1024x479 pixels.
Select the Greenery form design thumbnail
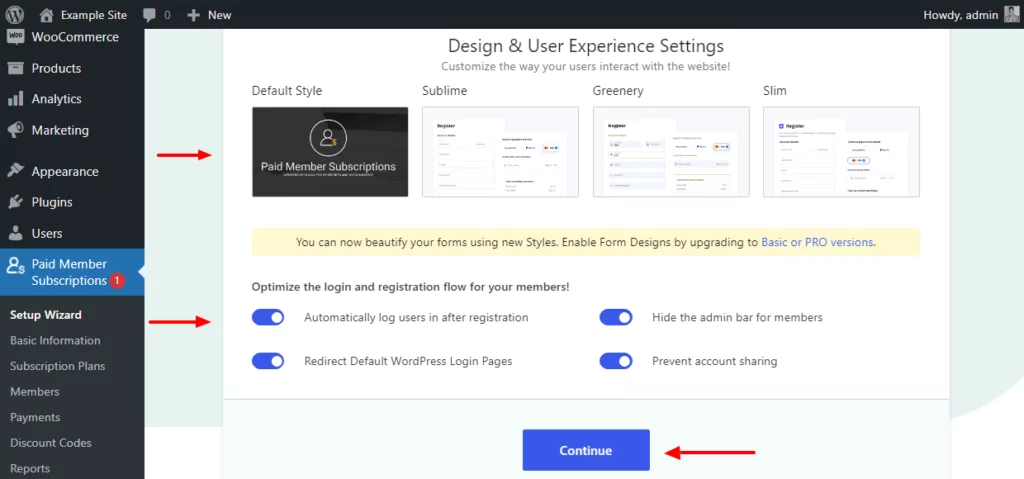(671, 152)
